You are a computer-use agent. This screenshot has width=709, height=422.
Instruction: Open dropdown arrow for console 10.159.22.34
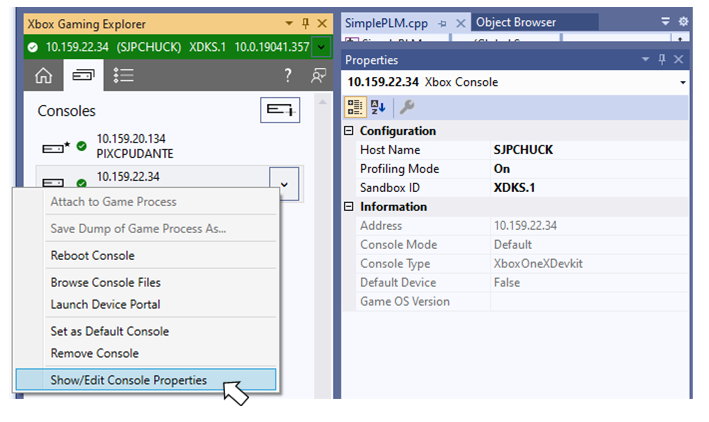pyautogui.click(x=284, y=184)
